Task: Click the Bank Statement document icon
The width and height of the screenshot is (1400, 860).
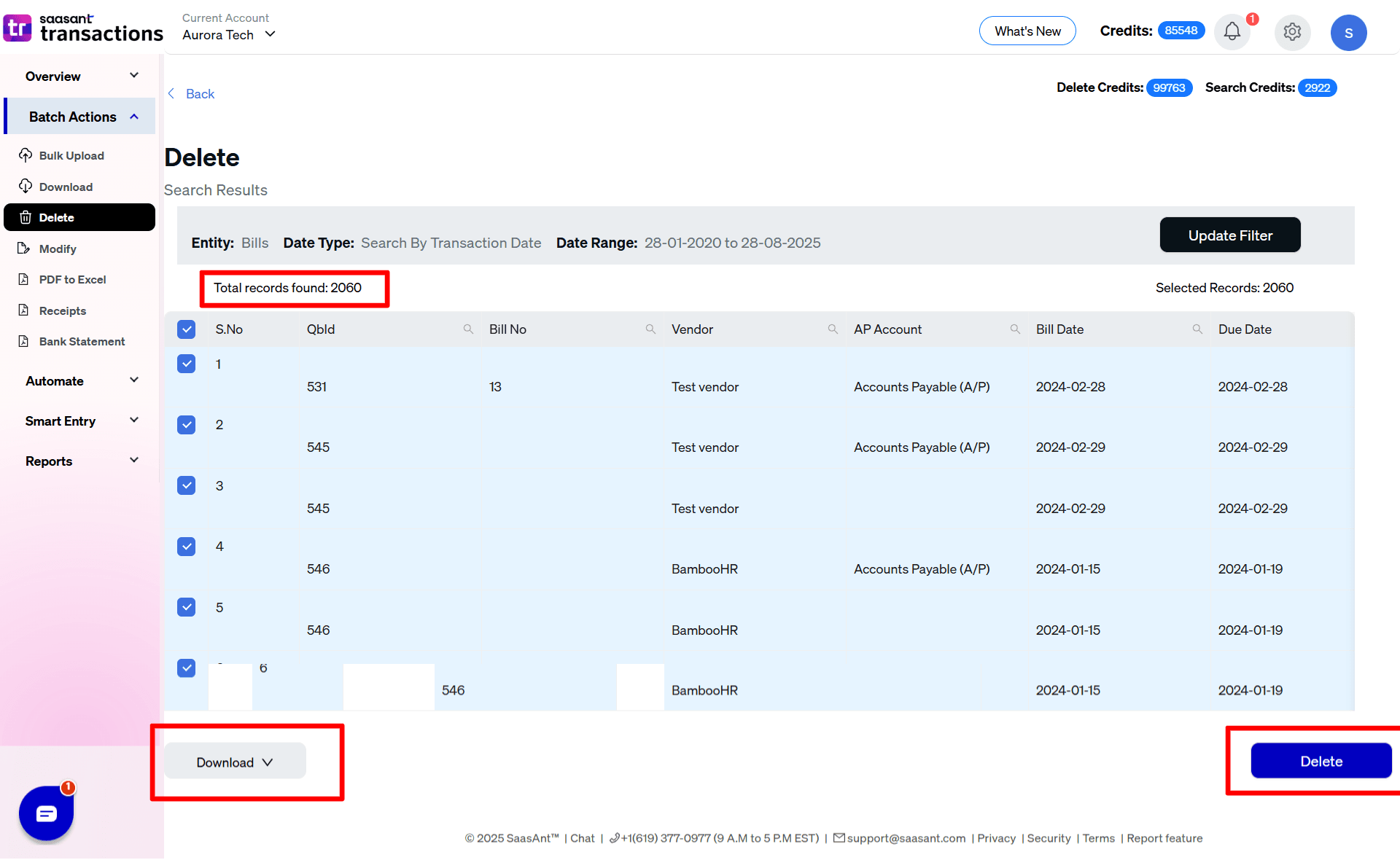Action: (x=24, y=341)
